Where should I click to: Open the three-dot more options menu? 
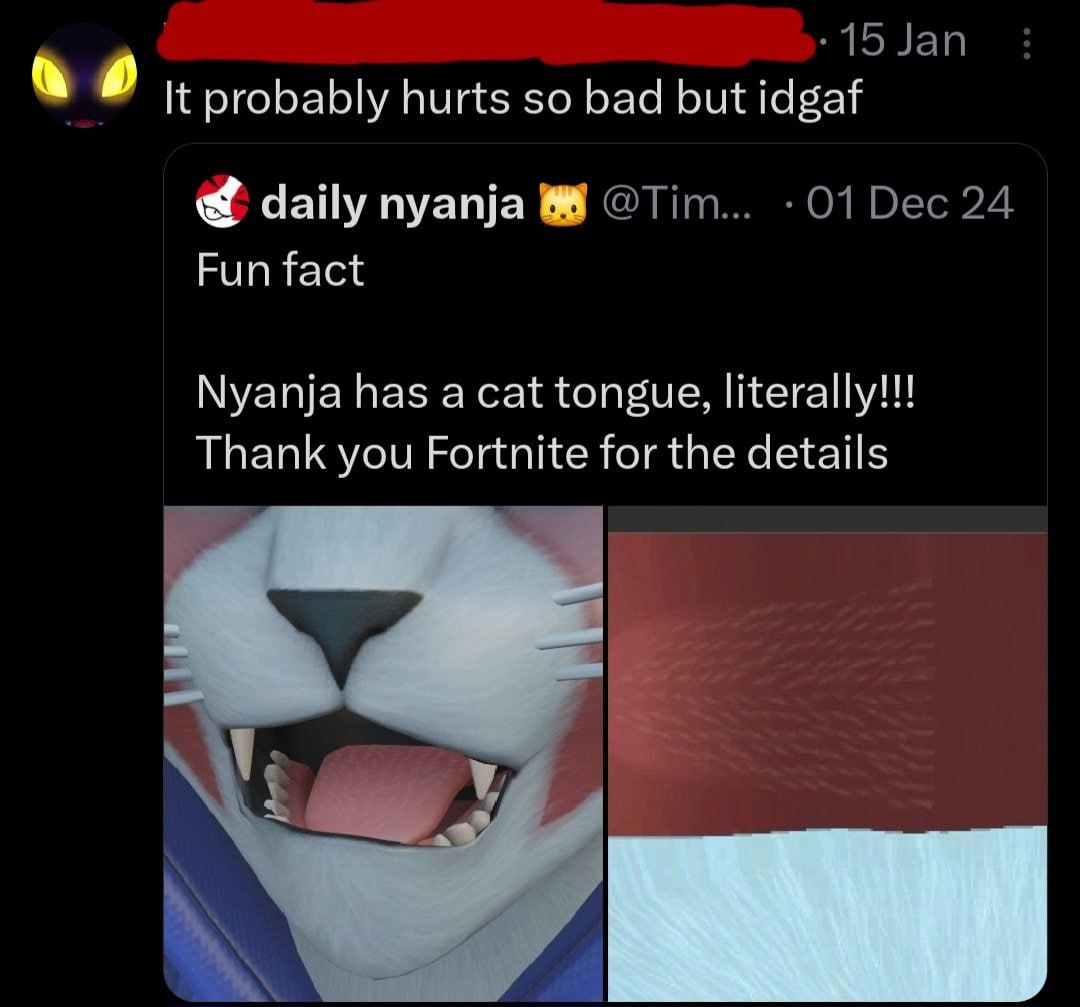[1026, 43]
